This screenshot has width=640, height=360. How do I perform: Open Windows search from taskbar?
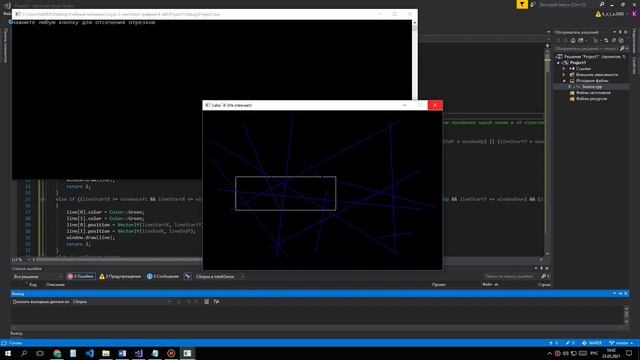(x=24, y=353)
